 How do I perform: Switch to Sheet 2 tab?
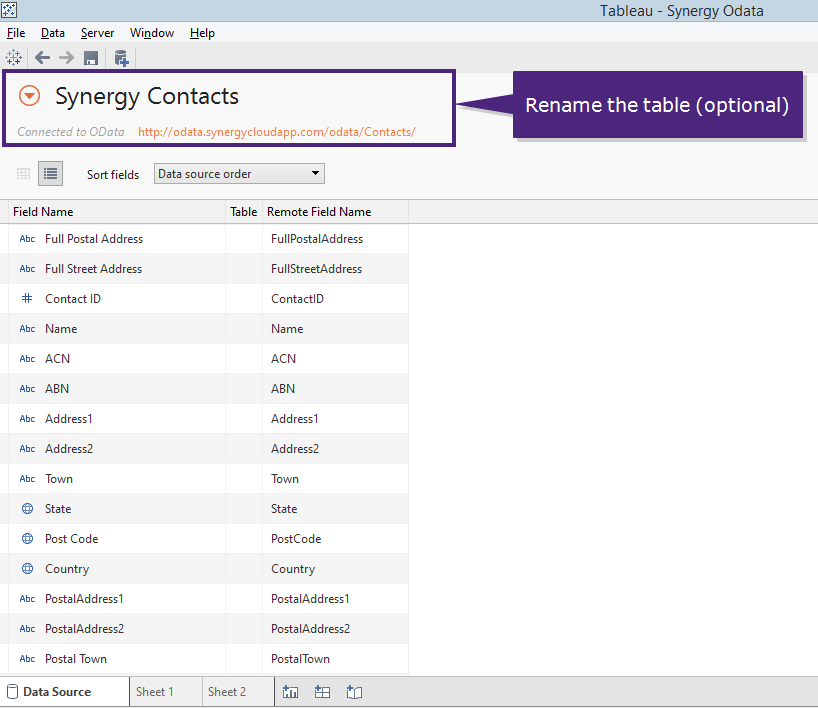click(238, 692)
